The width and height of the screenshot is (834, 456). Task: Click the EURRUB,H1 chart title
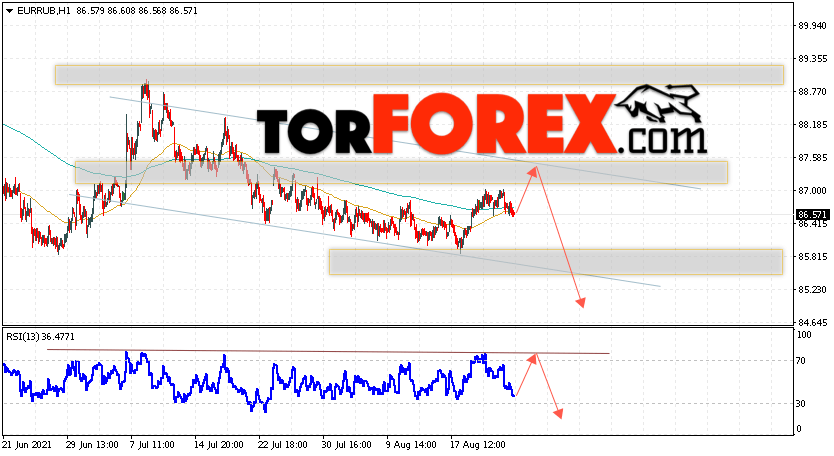[x=44, y=11]
